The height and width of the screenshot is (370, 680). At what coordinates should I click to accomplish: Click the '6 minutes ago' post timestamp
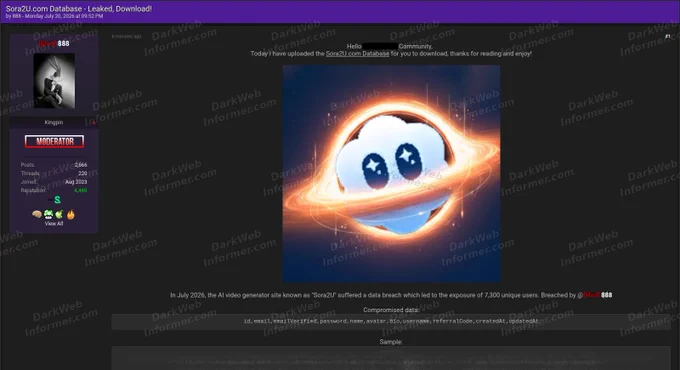tap(126, 36)
